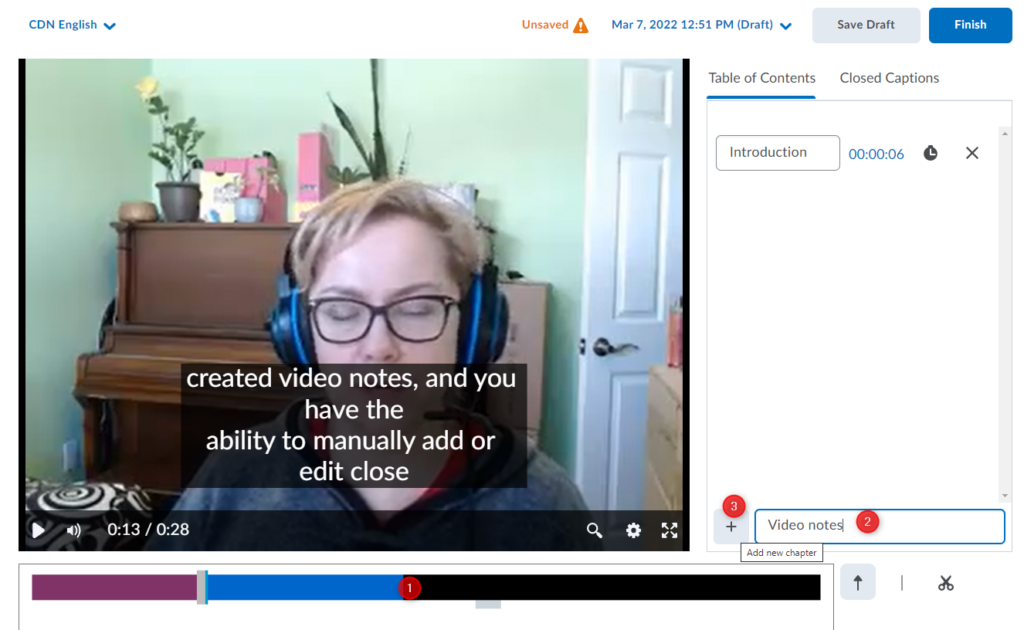
Task: Switch to the Closed Captions tab
Action: pyautogui.click(x=889, y=78)
